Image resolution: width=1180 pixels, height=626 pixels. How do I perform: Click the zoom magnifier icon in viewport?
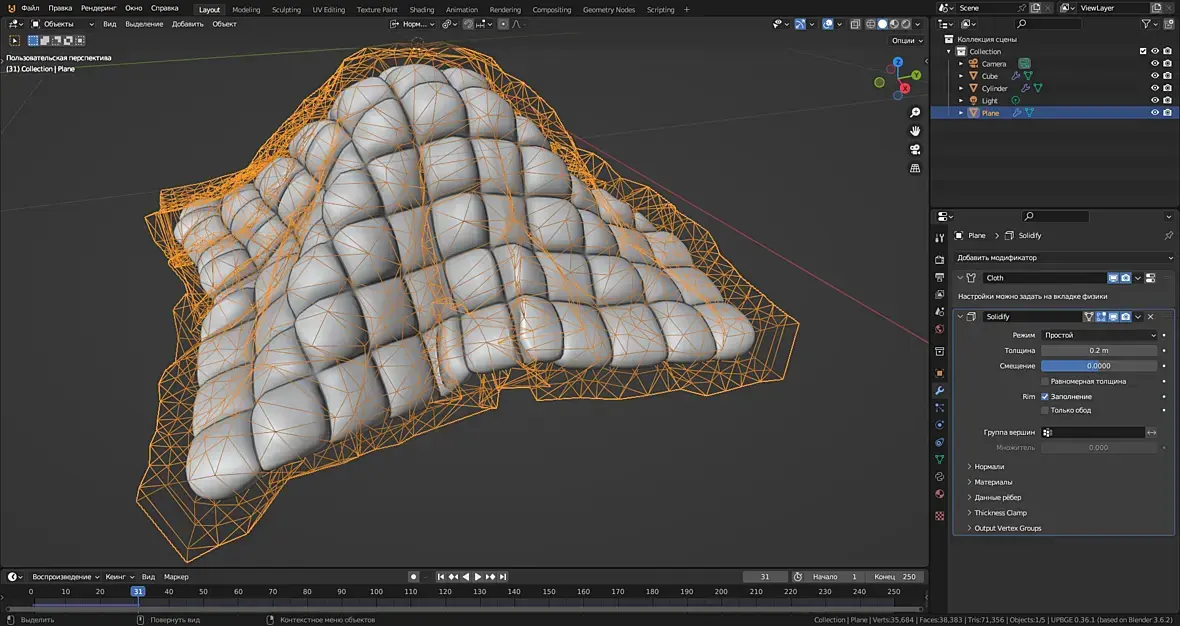pos(915,113)
